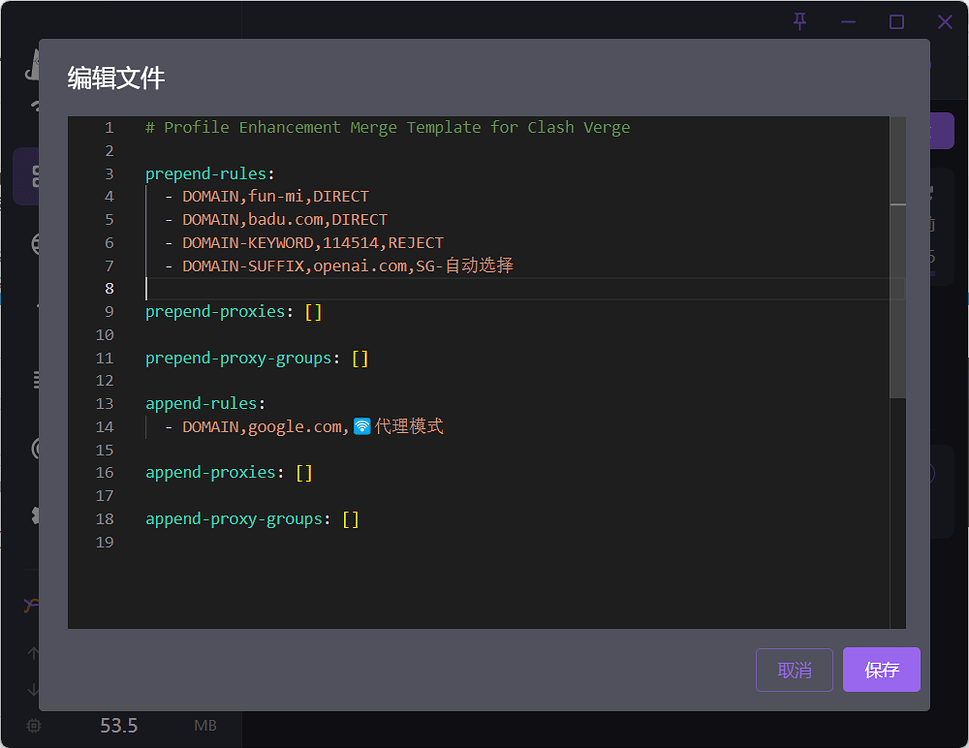Maximize the Clash Verge main window
Screen dimensions: 969x748
[x=896, y=22]
